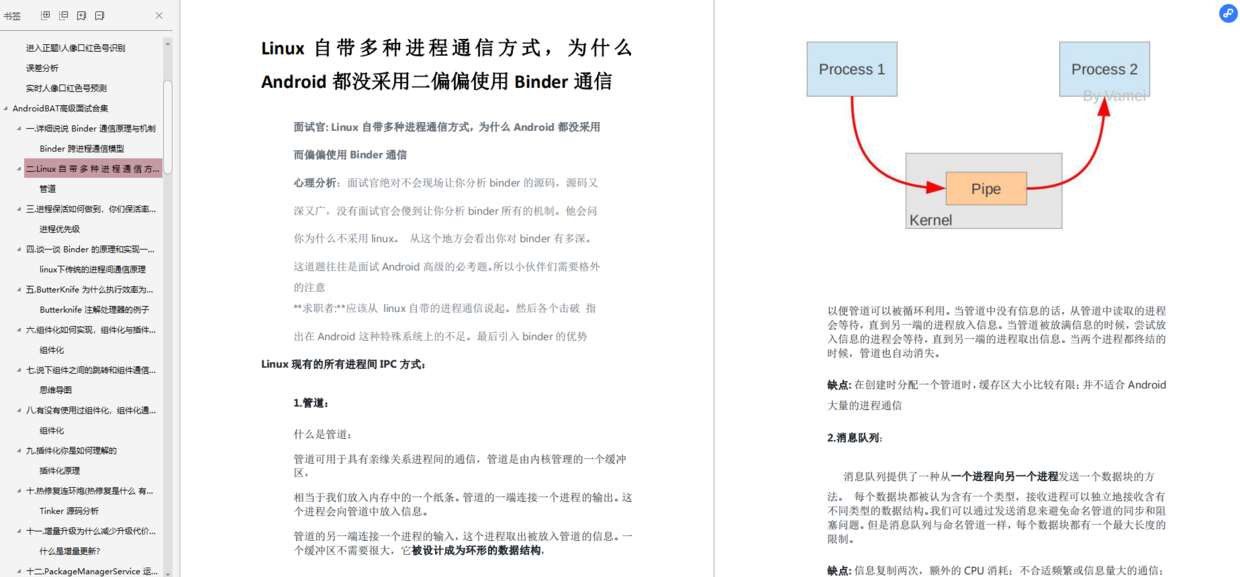
Task: Open bookmark 三.进程保活如何做到
Action: pos(91,209)
